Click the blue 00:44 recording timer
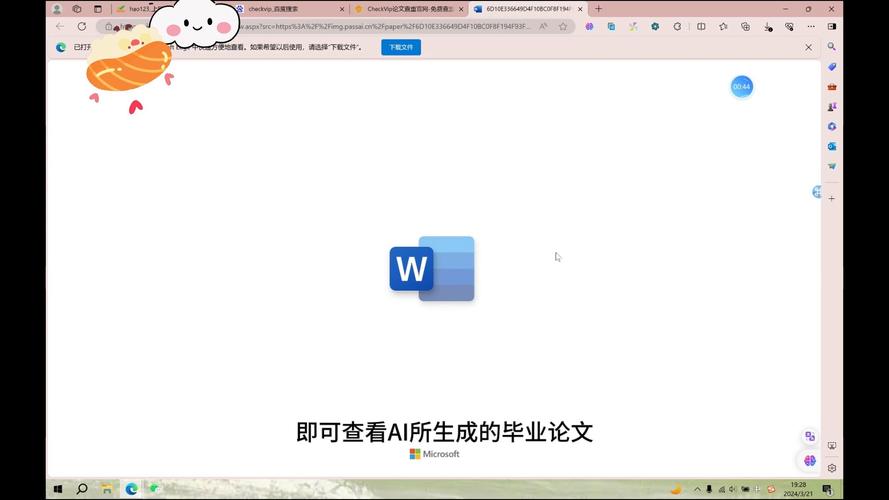Viewport: 889px width, 500px height. pos(742,87)
